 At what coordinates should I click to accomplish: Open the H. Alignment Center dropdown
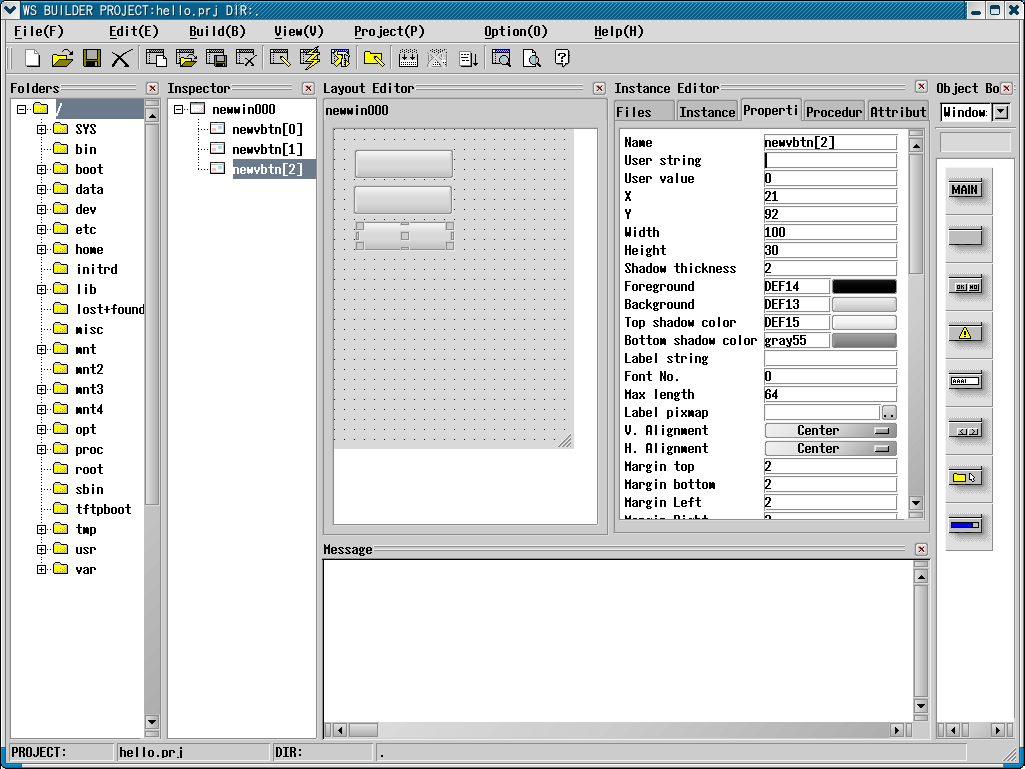[x=830, y=449]
